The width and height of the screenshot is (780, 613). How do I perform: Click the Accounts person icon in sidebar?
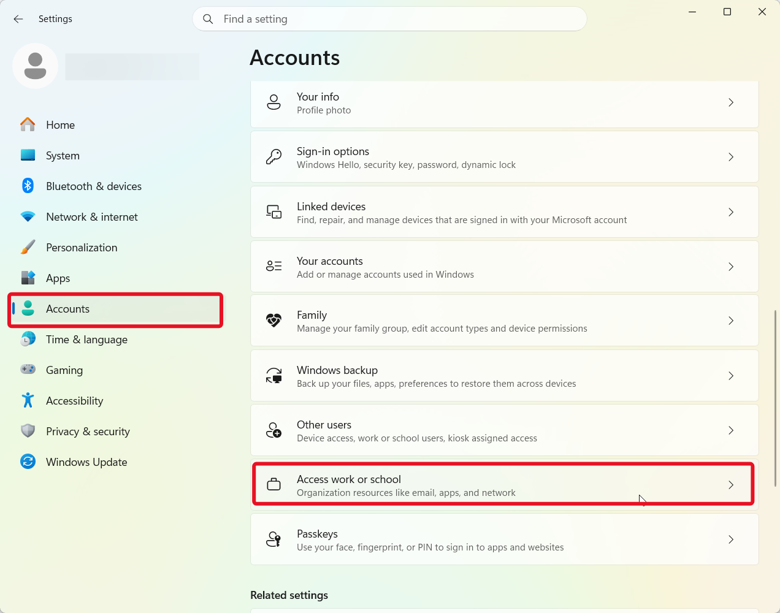[x=28, y=308]
